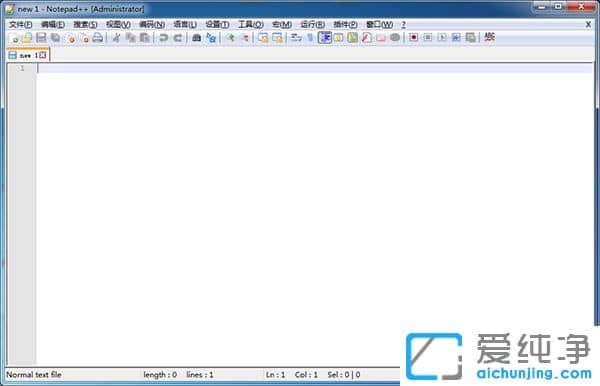Screen dimensions: 600x386
Task: Close document using X at menu bar right
Action: (x=588, y=25)
